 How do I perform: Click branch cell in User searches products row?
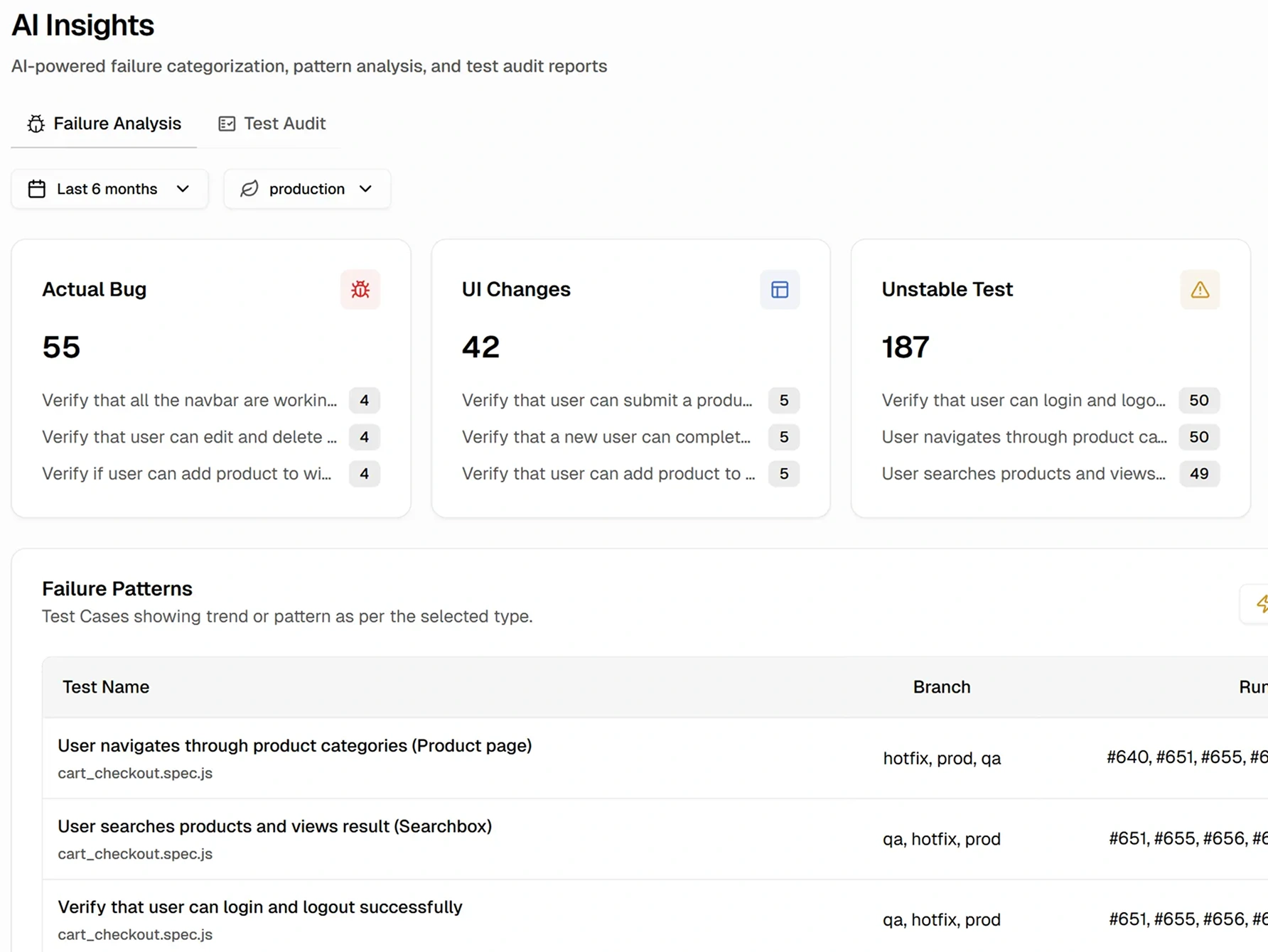click(942, 839)
